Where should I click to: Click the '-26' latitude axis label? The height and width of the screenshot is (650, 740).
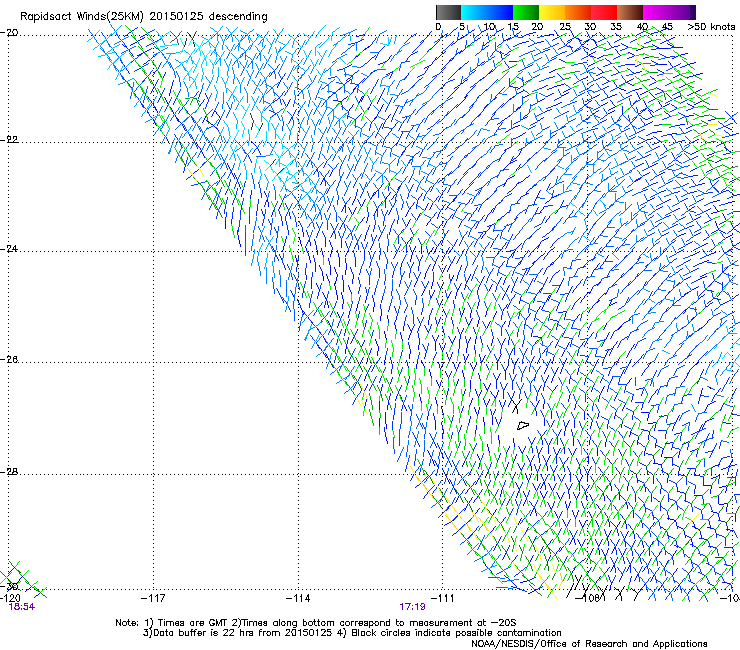tap(9, 360)
